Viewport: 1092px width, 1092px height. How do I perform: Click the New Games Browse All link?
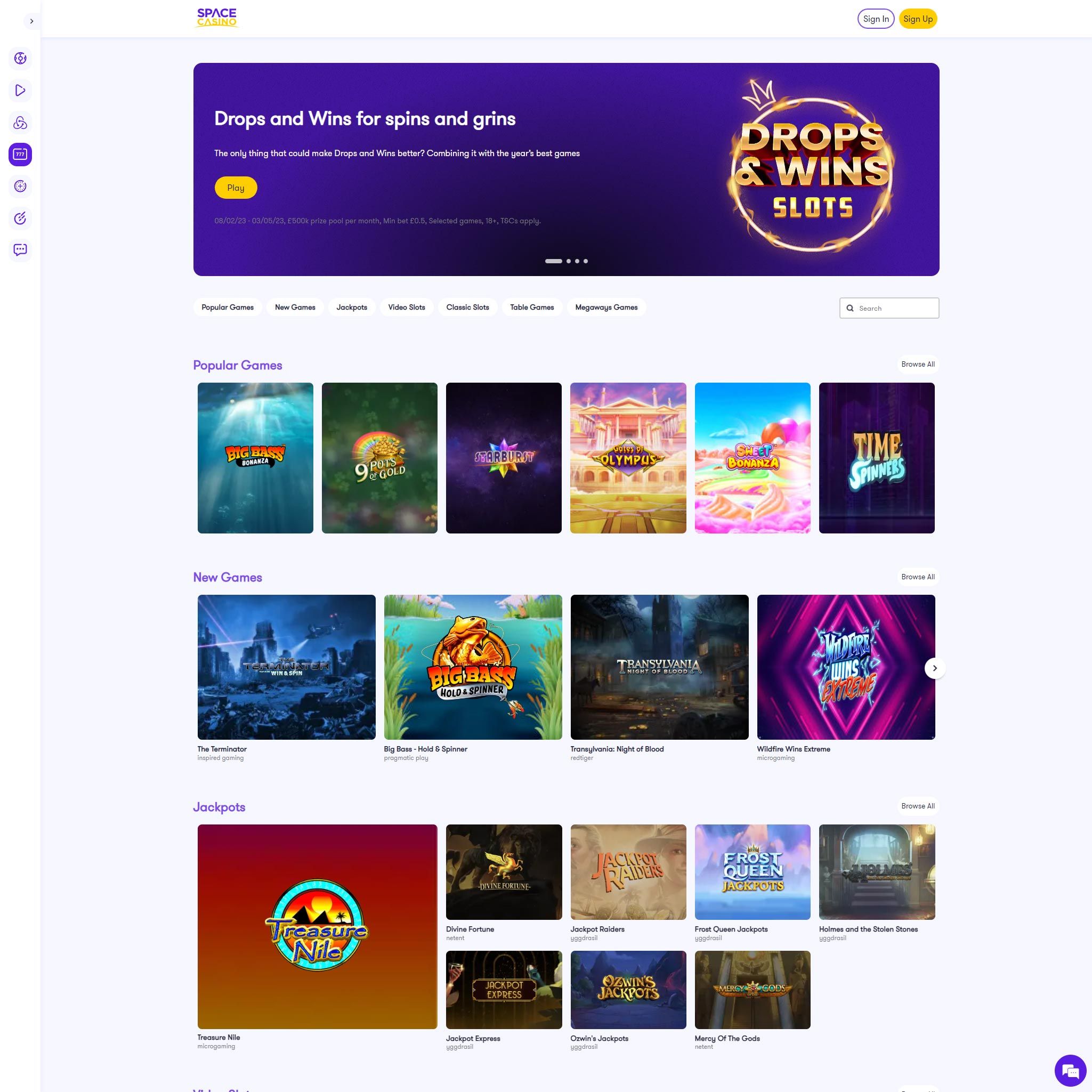[x=917, y=577]
